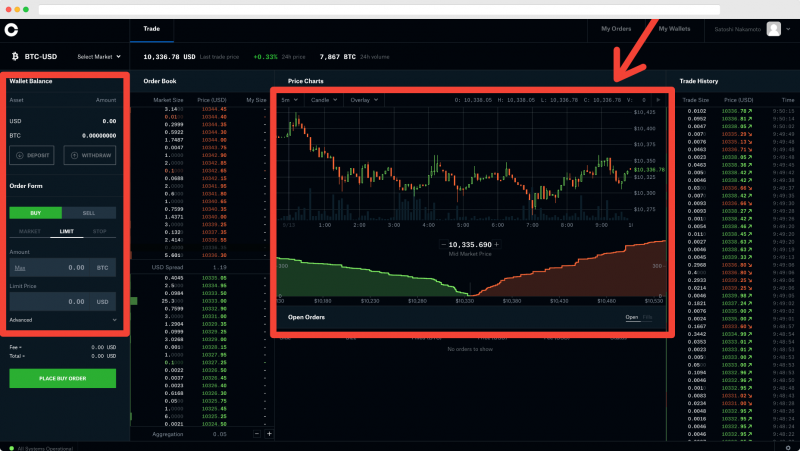The height and width of the screenshot is (451, 800).
Task: Click the withdraw arrow icon
Action: 74,155
